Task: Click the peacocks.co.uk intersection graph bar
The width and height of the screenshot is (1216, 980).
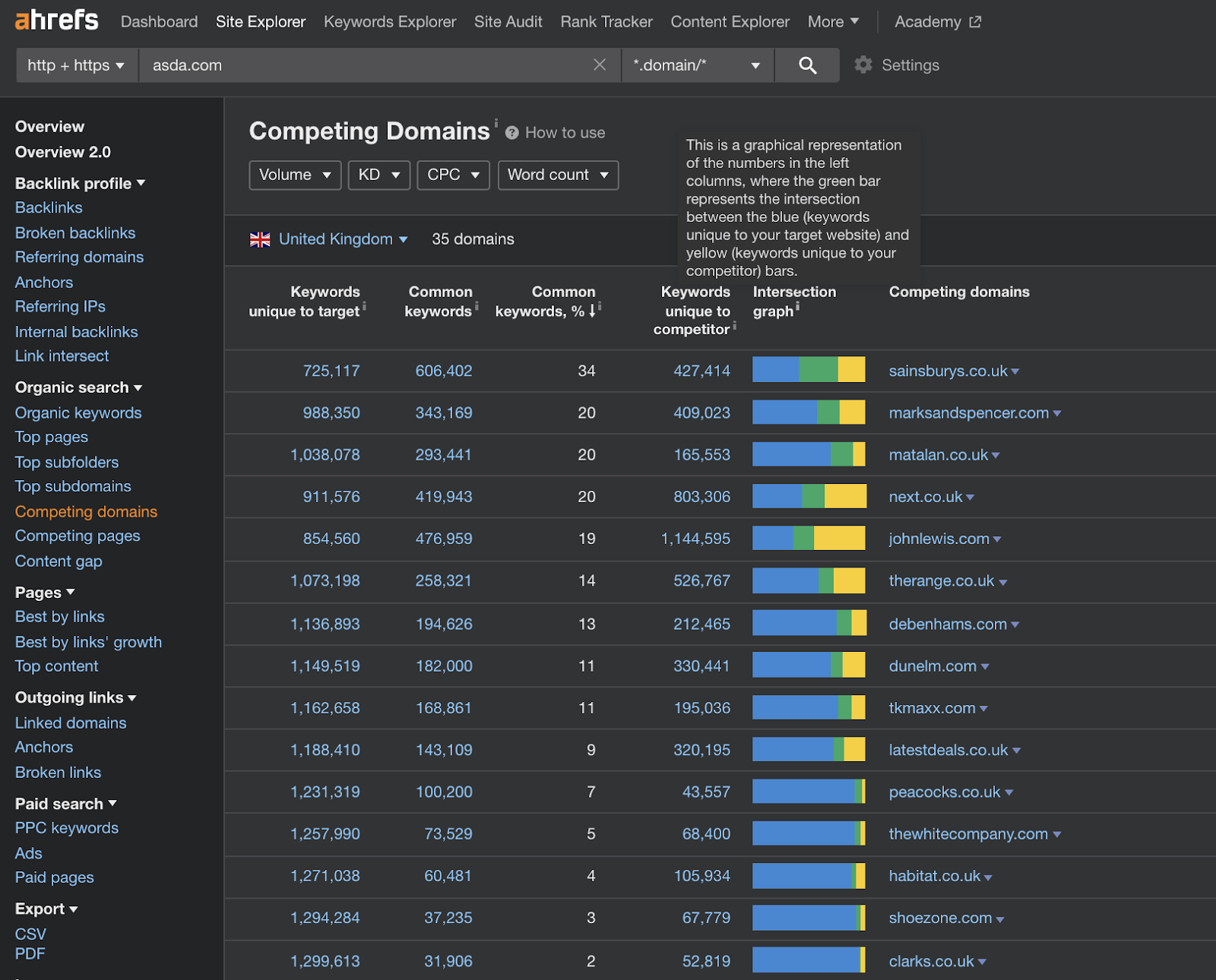Action: 809,791
